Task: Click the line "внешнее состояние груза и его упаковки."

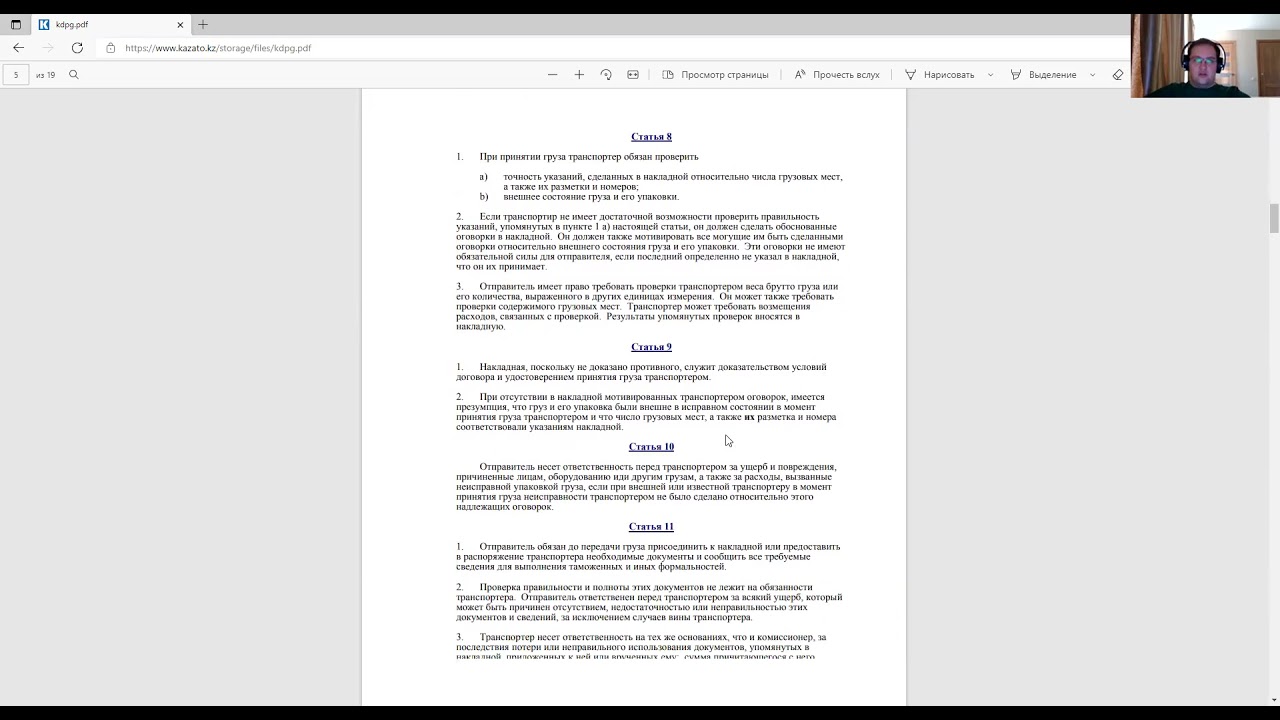Action: pyautogui.click(x=591, y=197)
